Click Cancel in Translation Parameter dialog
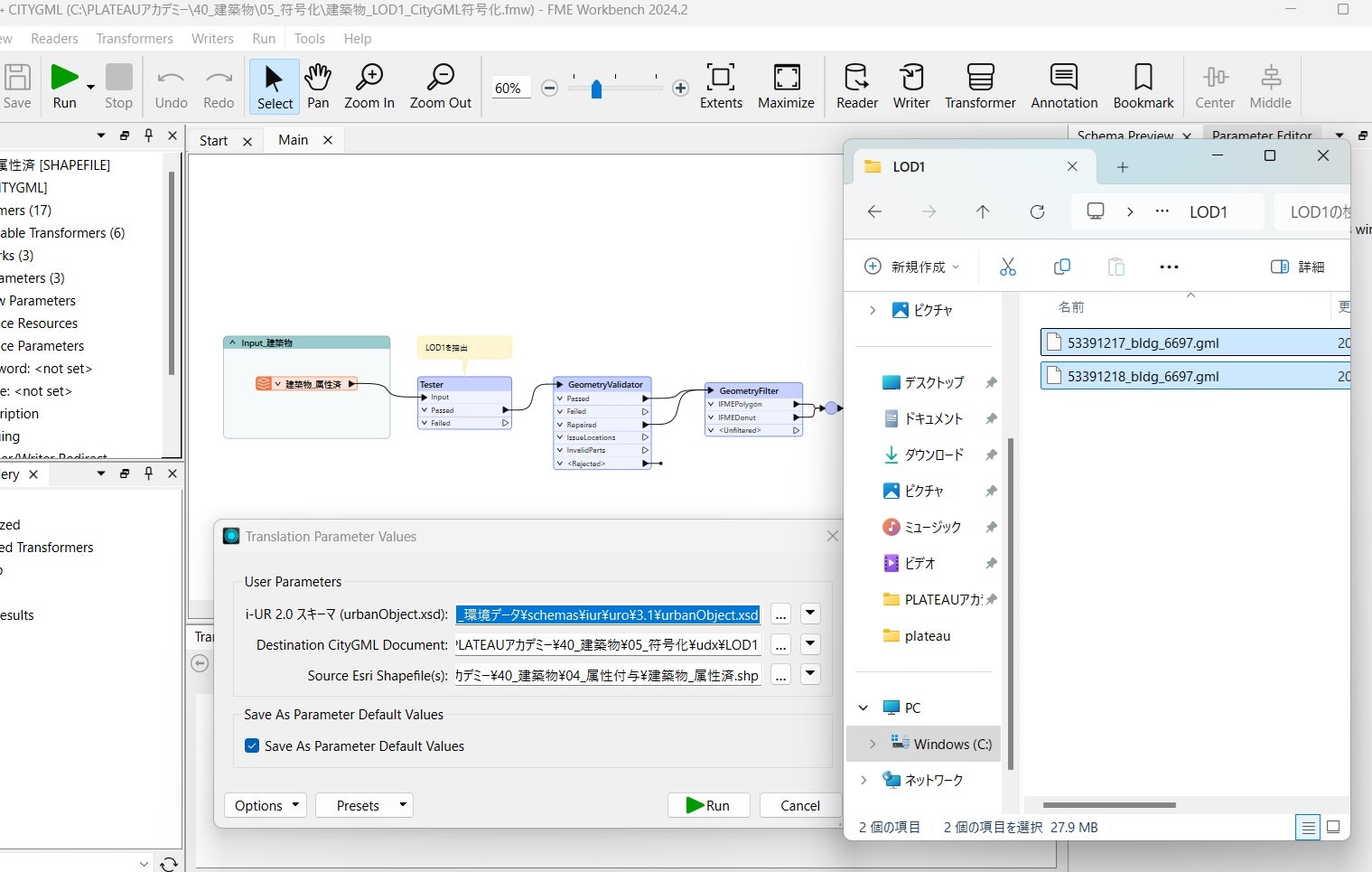The image size is (1372, 872). [x=800, y=806]
